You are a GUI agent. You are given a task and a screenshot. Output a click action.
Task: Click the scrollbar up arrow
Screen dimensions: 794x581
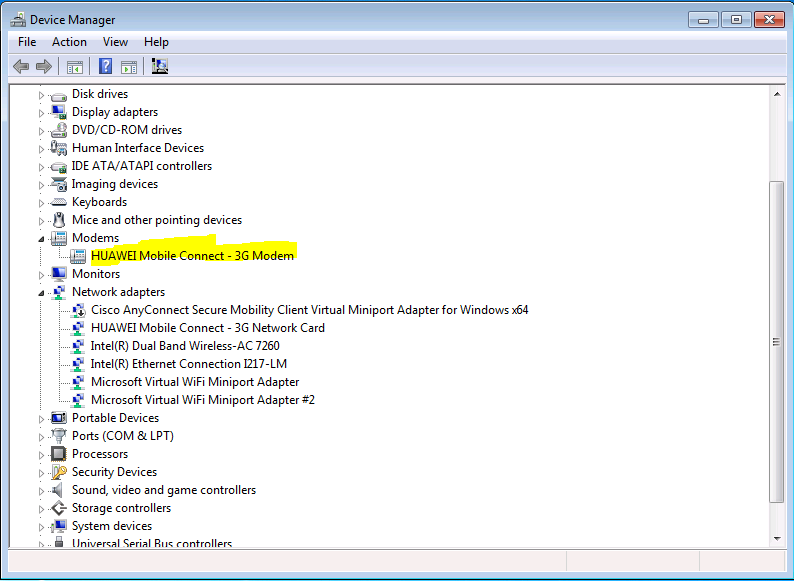[x=777, y=94]
